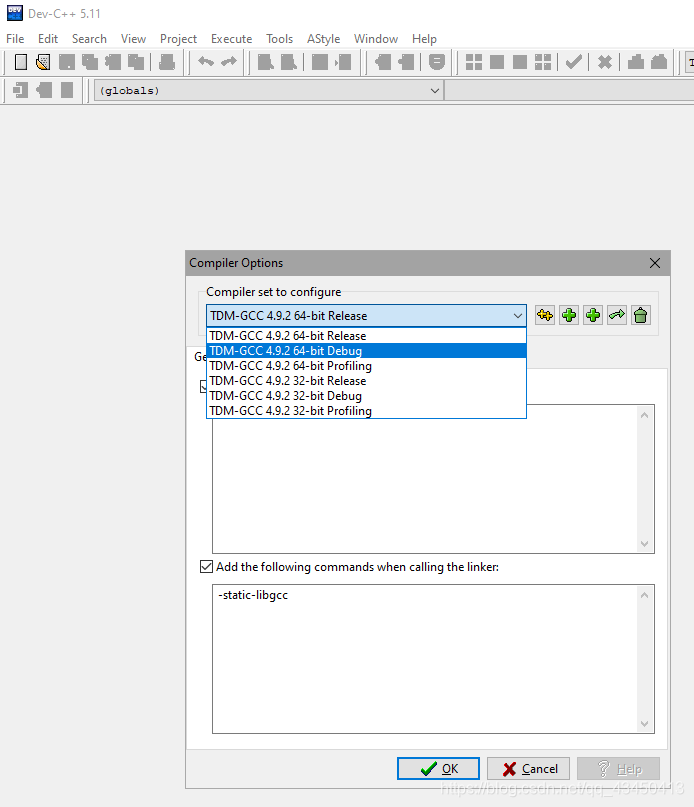Click the Compile grid icon in toolbar
Image resolution: width=694 pixels, height=807 pixels.
(x=474, y=62)
